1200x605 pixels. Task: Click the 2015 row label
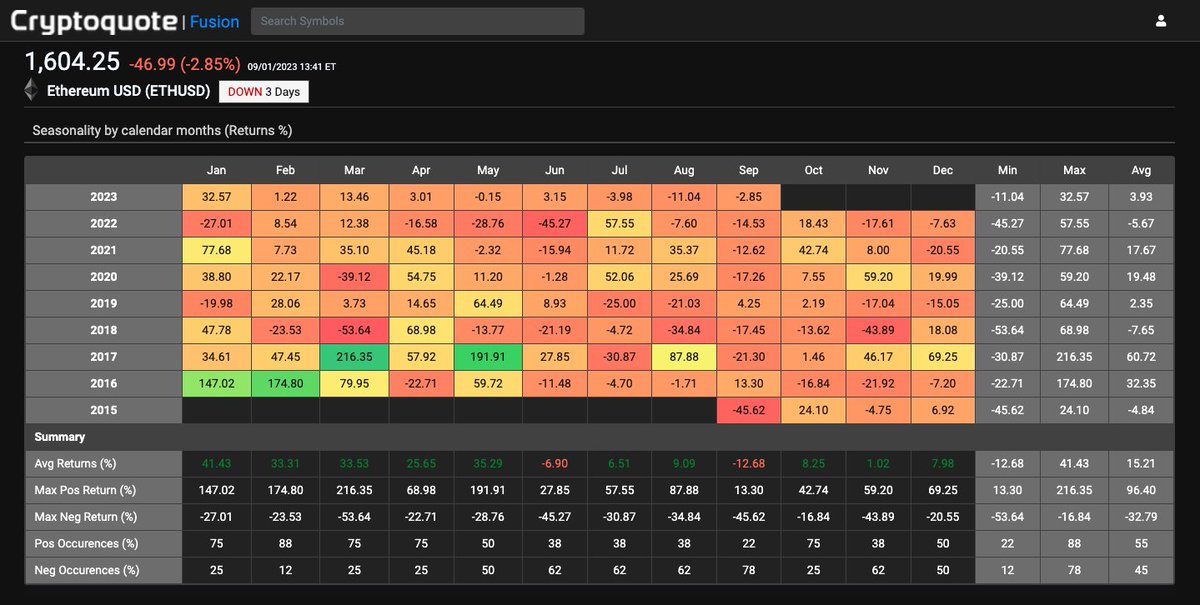tap(103, 410)
